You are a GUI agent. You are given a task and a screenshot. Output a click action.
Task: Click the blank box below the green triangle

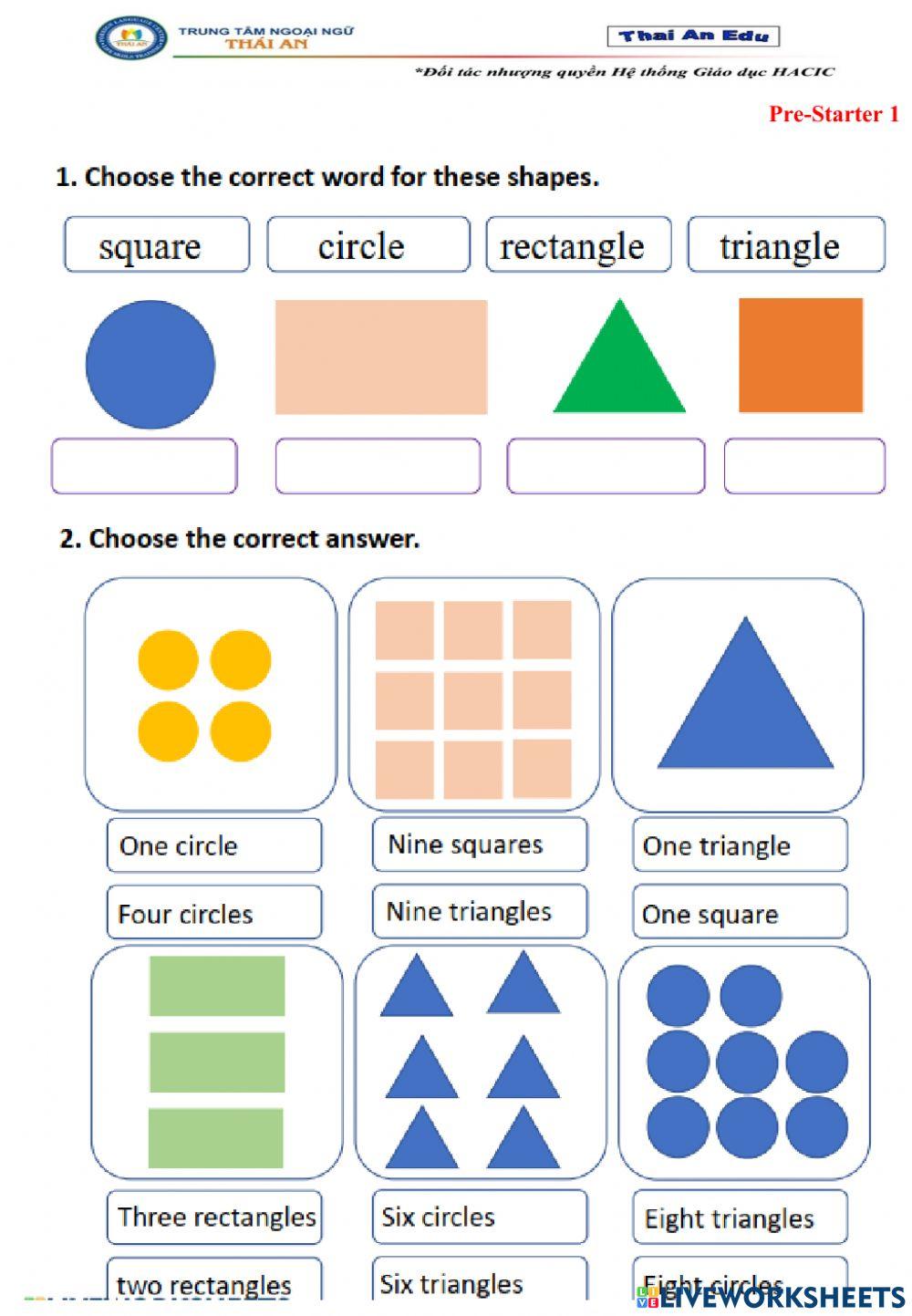[x=606, y=466]
